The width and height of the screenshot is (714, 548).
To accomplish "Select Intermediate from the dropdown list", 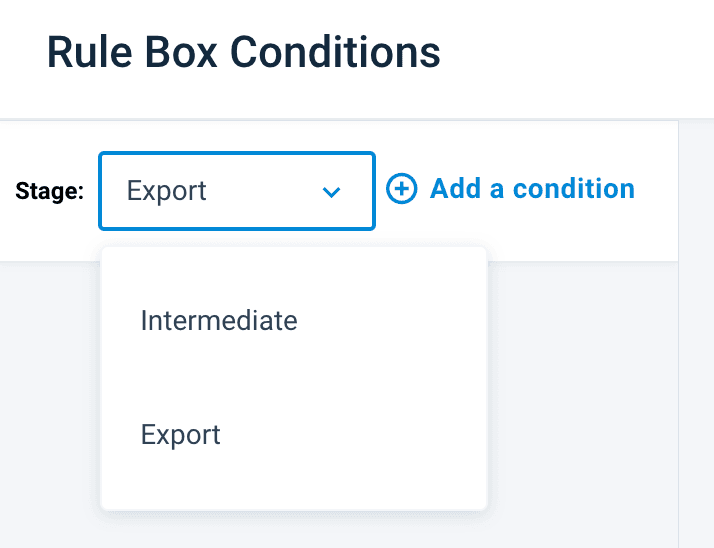I will (x=219, y=321).
